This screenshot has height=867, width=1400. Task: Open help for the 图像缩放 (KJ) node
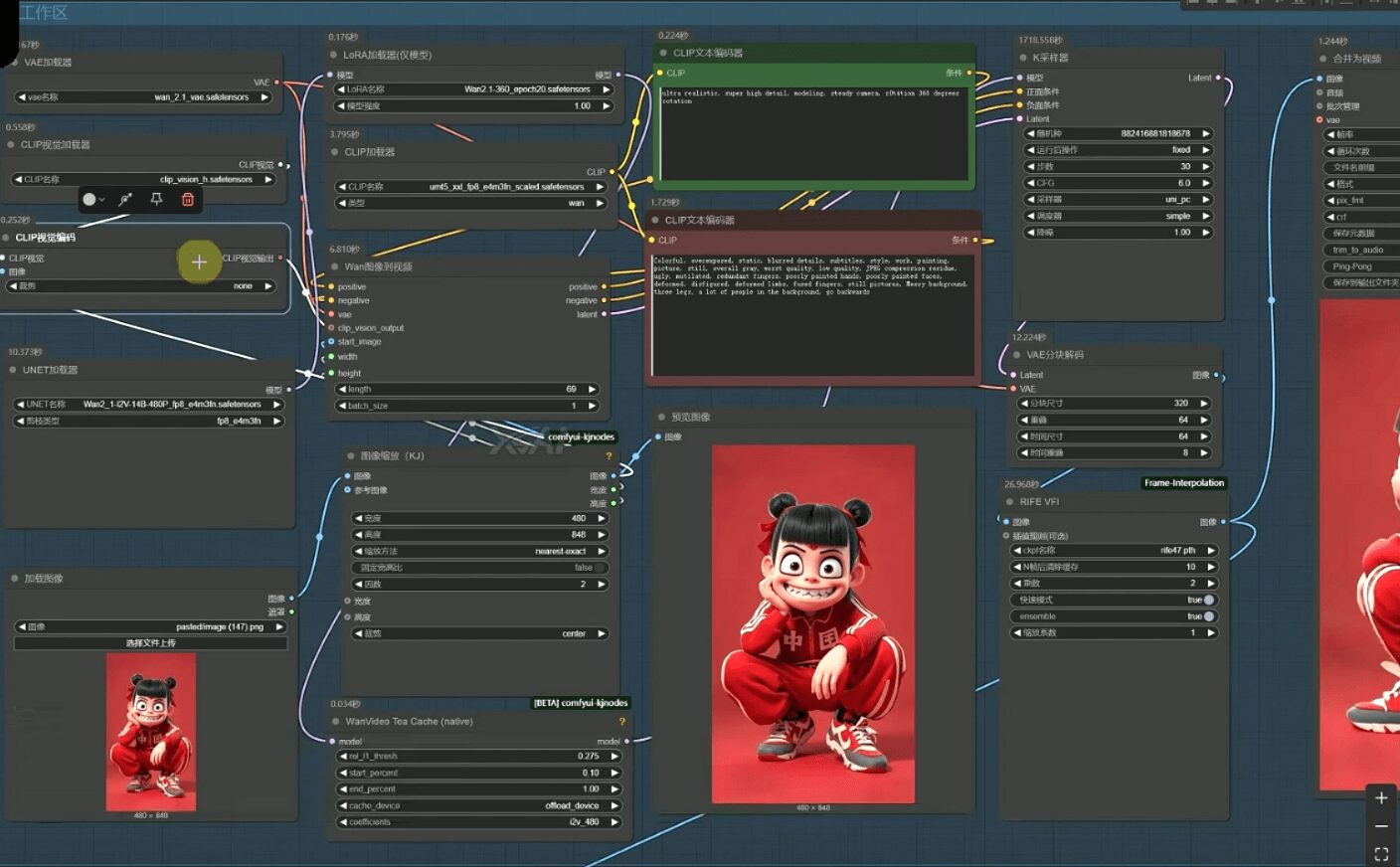tap(609, 456)
